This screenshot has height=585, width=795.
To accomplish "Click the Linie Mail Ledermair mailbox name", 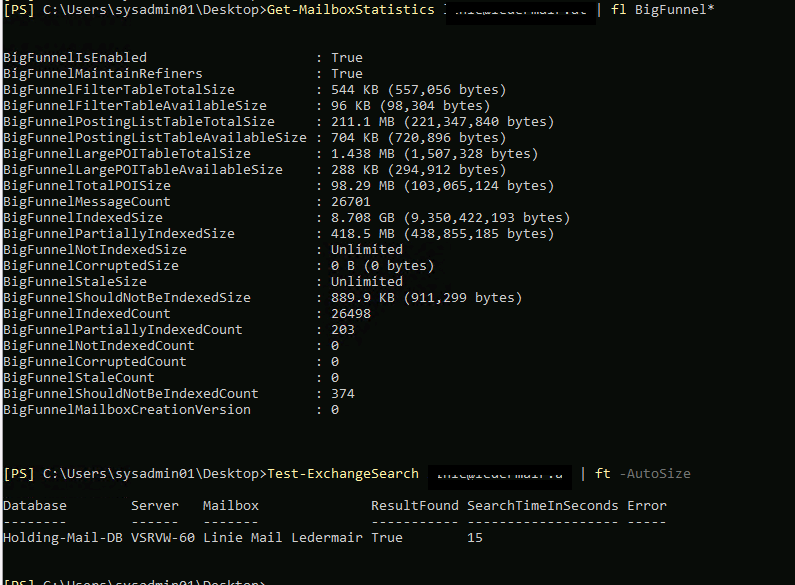I will (283, 537).
